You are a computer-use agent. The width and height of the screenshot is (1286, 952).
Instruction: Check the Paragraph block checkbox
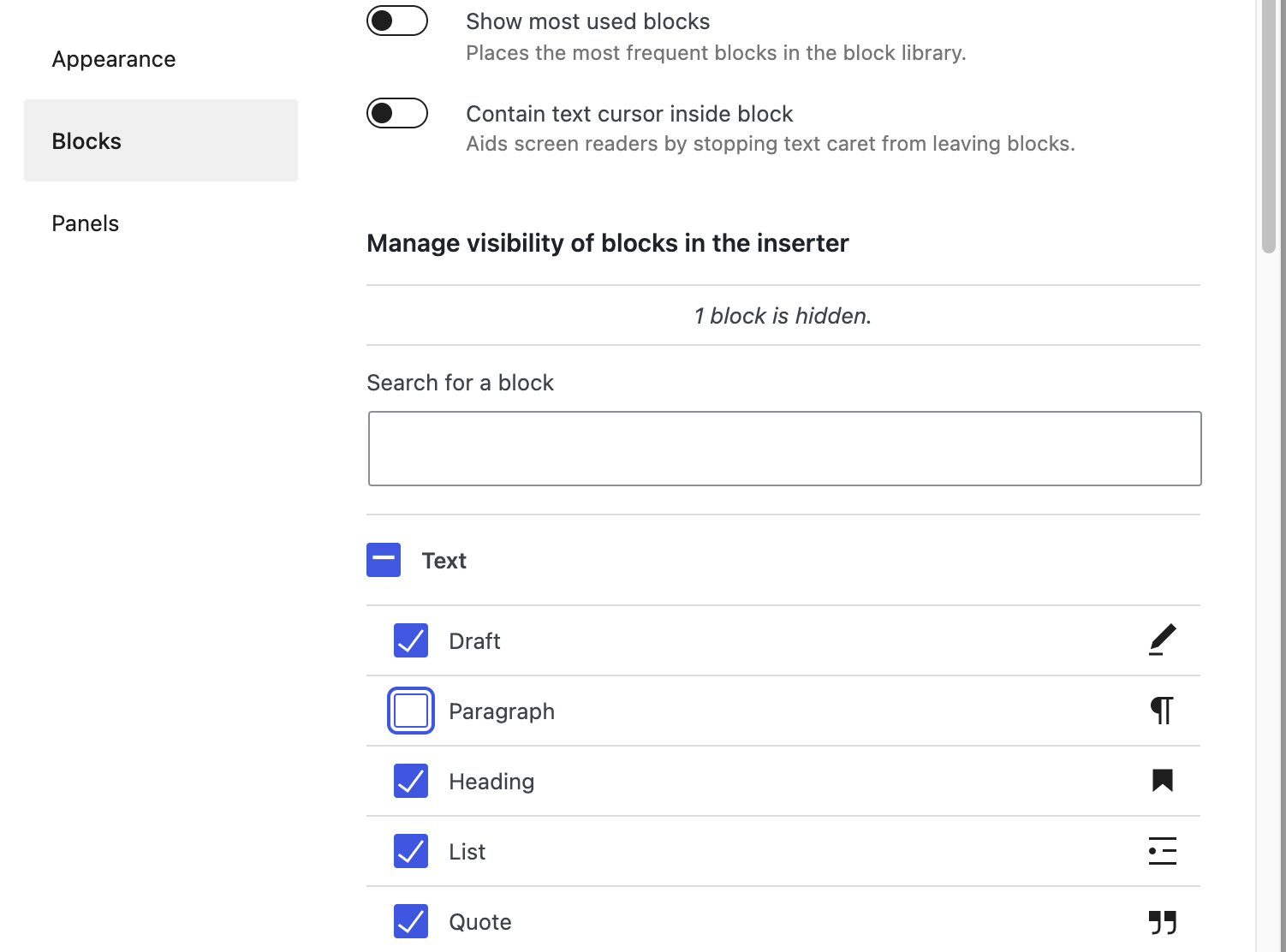click(411, 711)
